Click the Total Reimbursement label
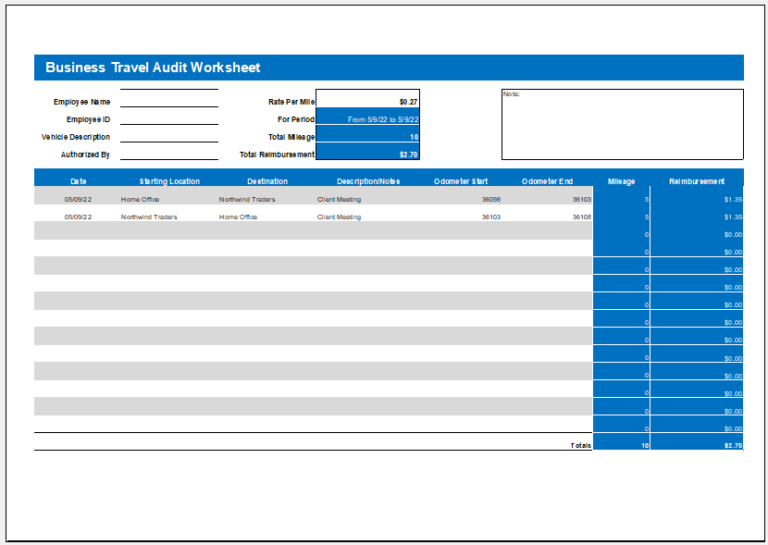 [277, 155]
